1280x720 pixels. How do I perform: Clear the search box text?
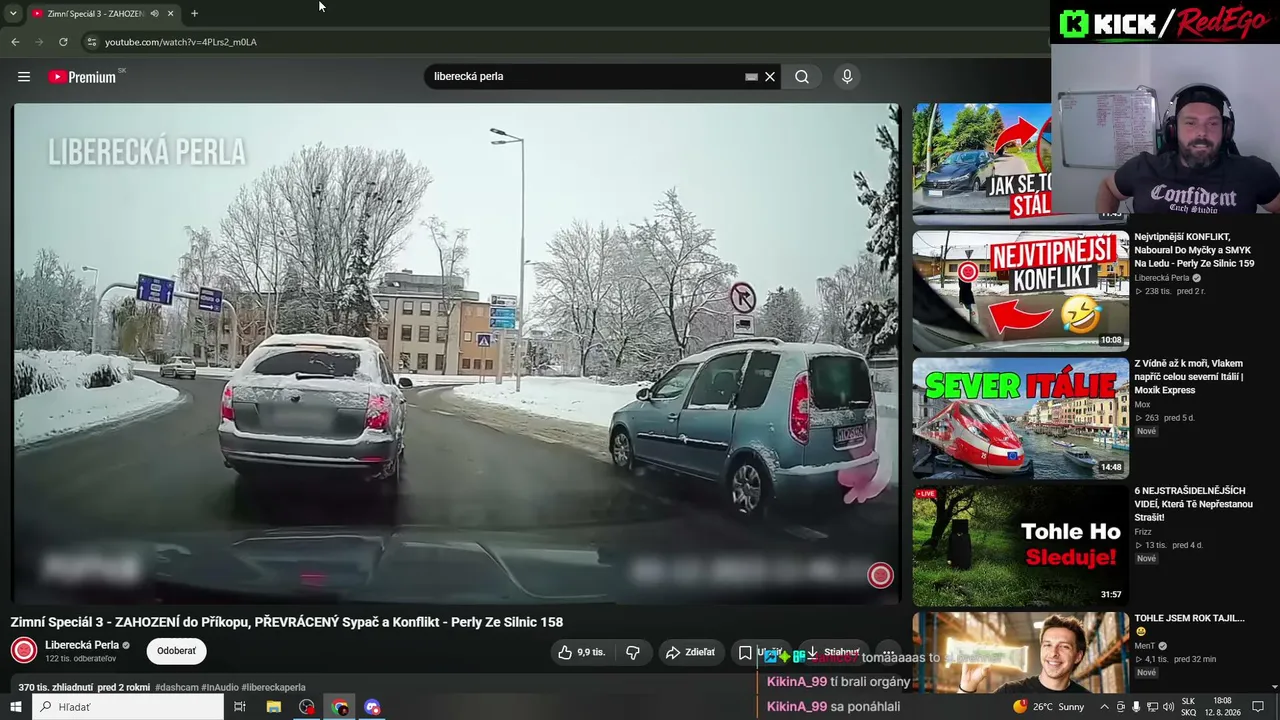770,77
